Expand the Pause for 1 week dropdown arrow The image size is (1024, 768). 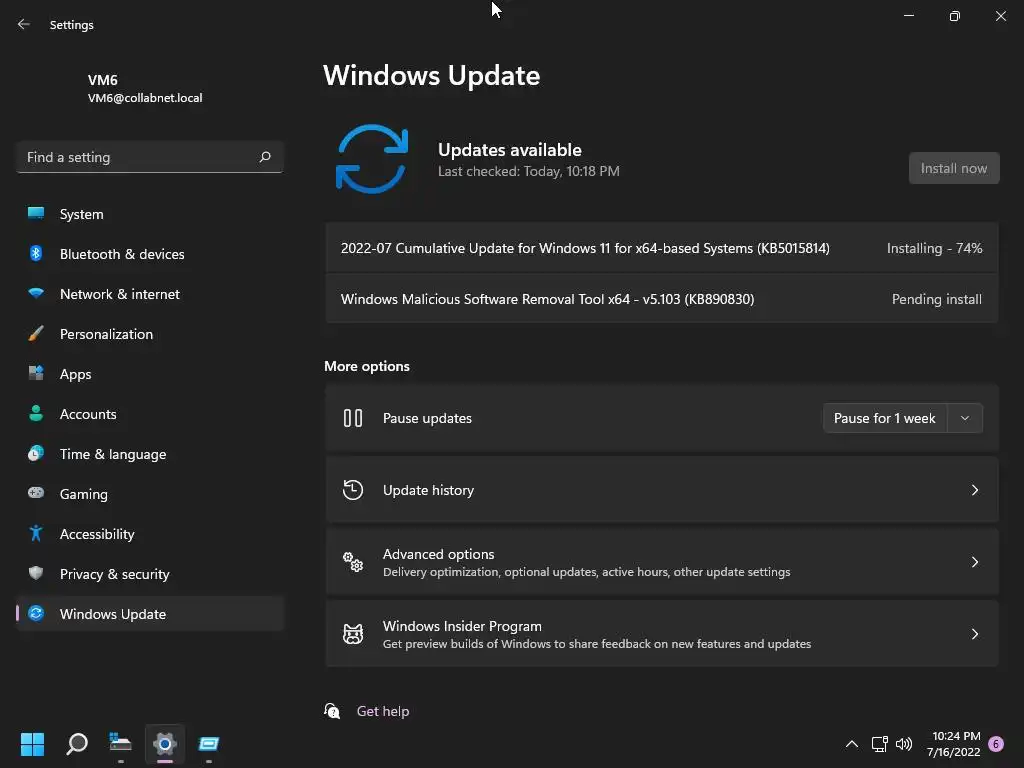965,418
